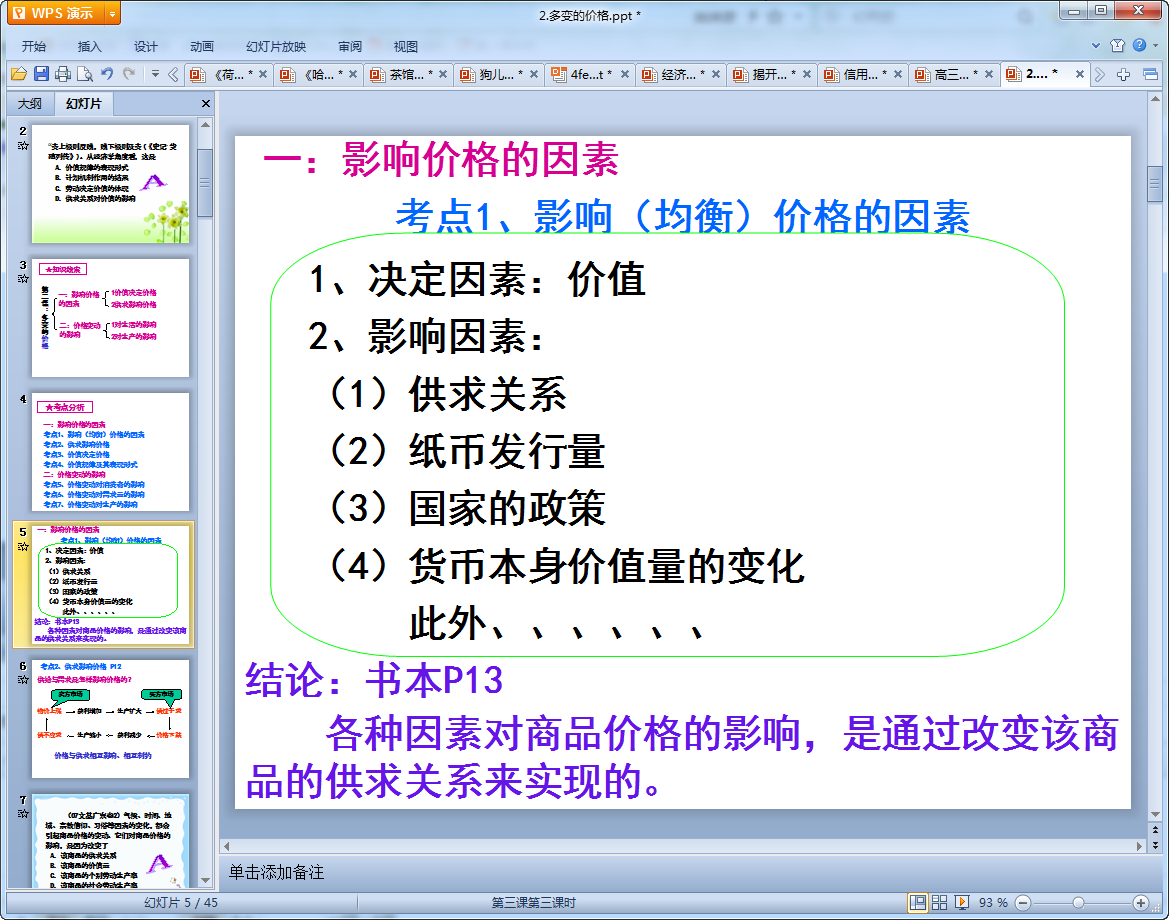
Task: Open the 开始 ribbon tab
Action: pos(34,46)
